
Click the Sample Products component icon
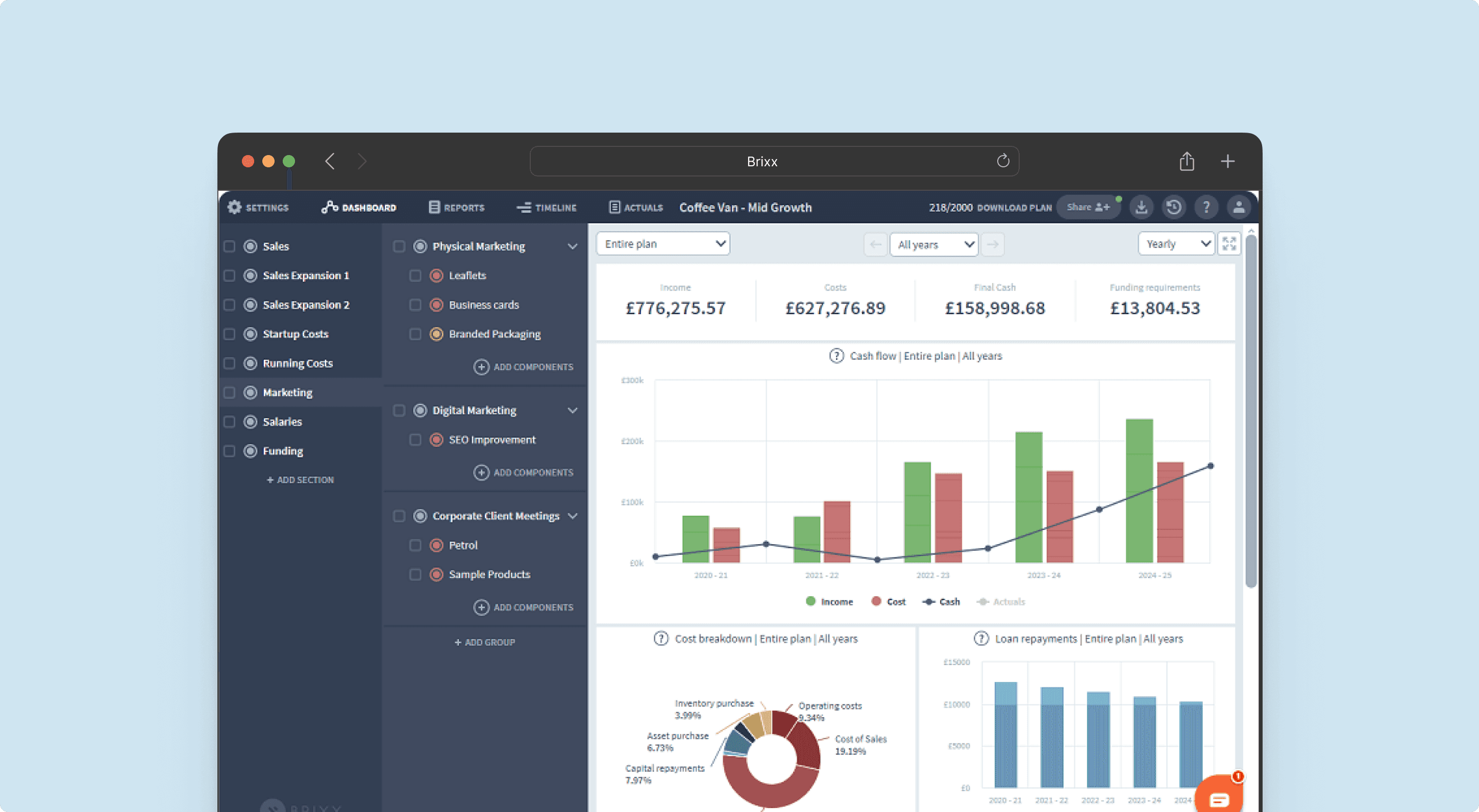(x=436, y=574)
